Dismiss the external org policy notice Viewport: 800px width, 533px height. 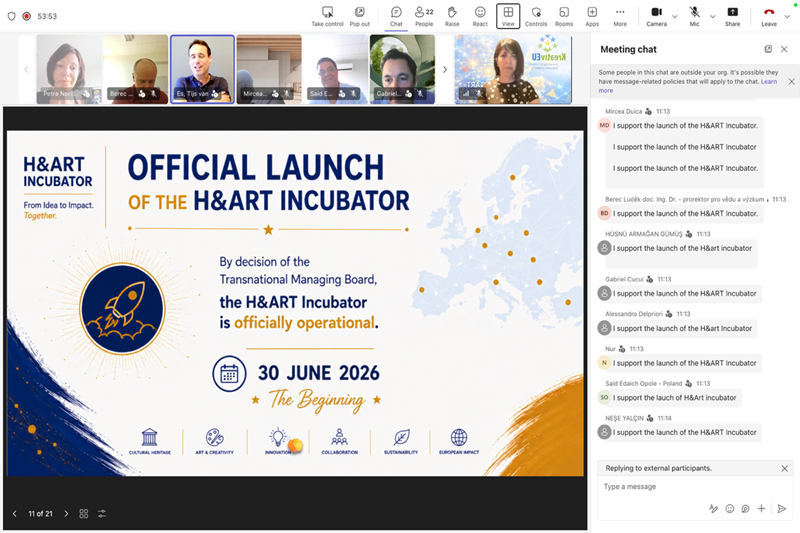[x=791, y=81]
